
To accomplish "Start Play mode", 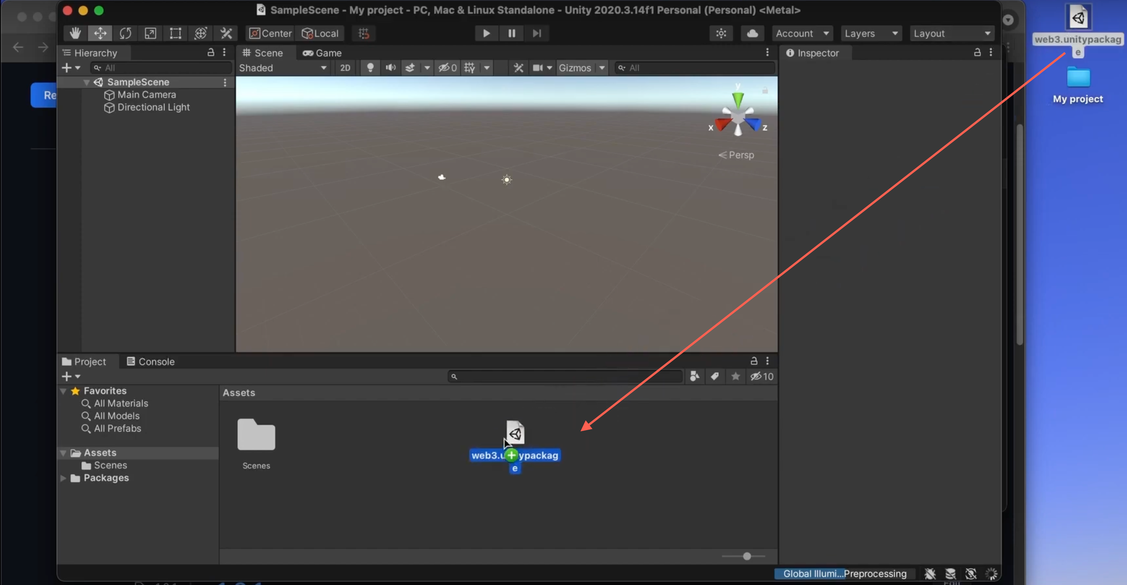I will [486, 33].
